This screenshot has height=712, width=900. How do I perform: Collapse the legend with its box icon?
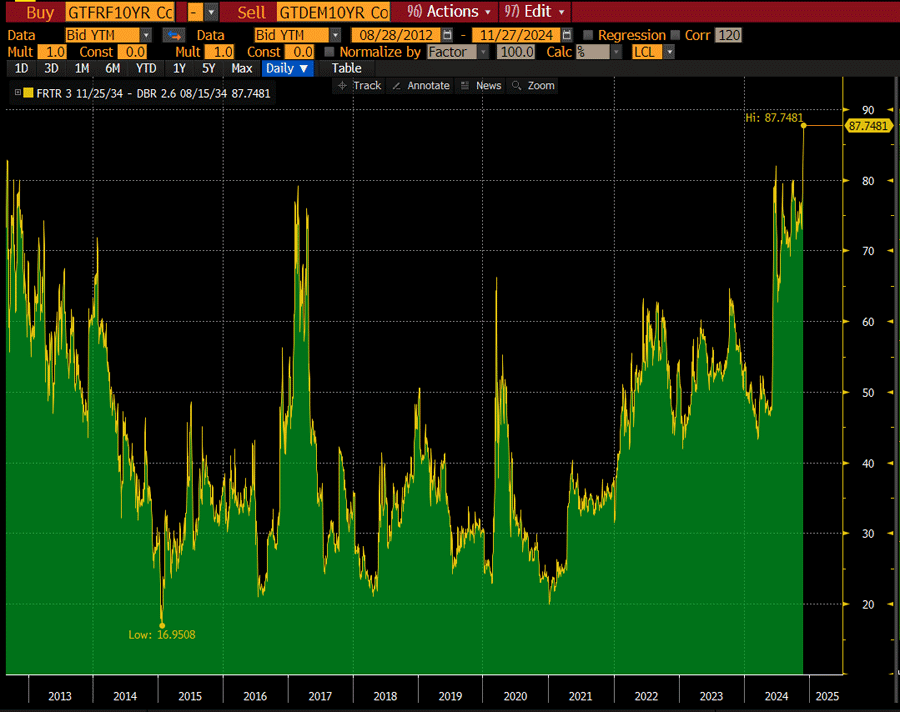[16, 93]
